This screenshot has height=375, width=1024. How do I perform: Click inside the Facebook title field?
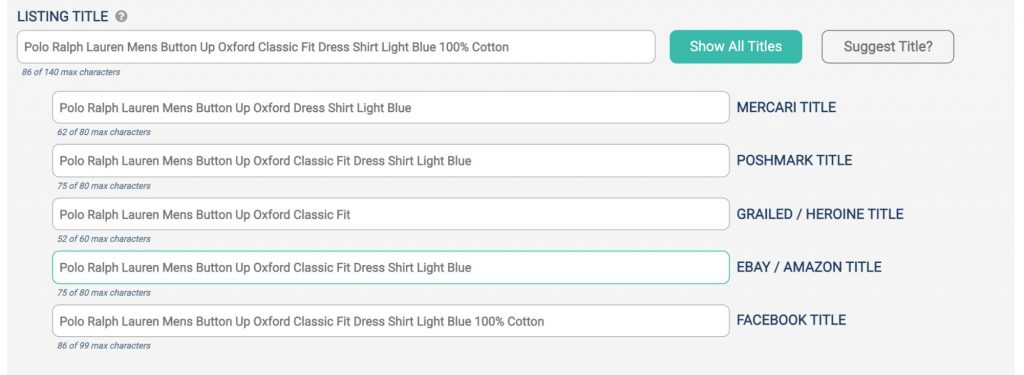tap(391, 321)
